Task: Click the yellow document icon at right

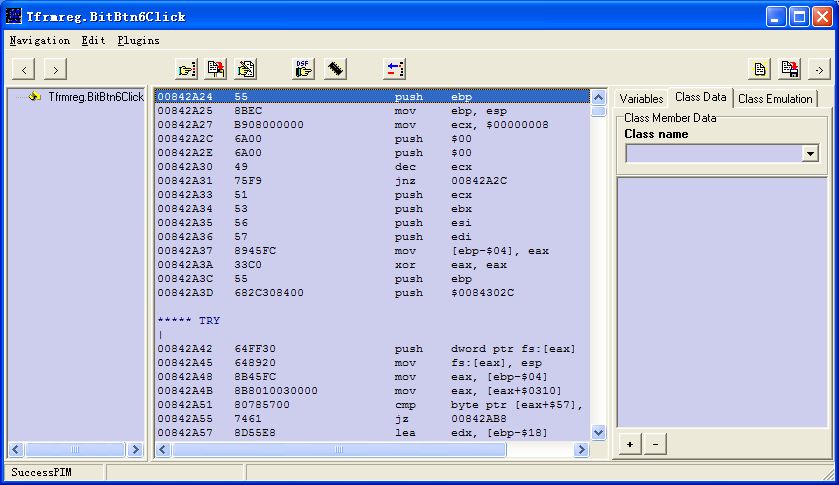Action: click(x=759, y=69)
